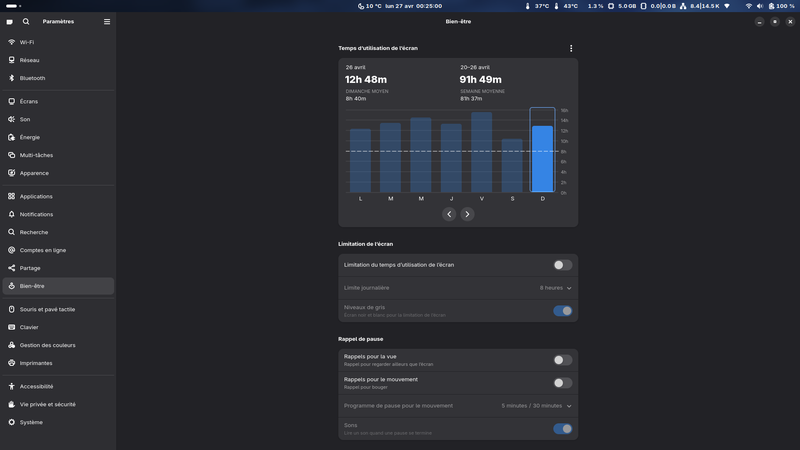Click the "Rappel de pause" heading
This screenshot has height=450, width=800.
tap(361, 339)
